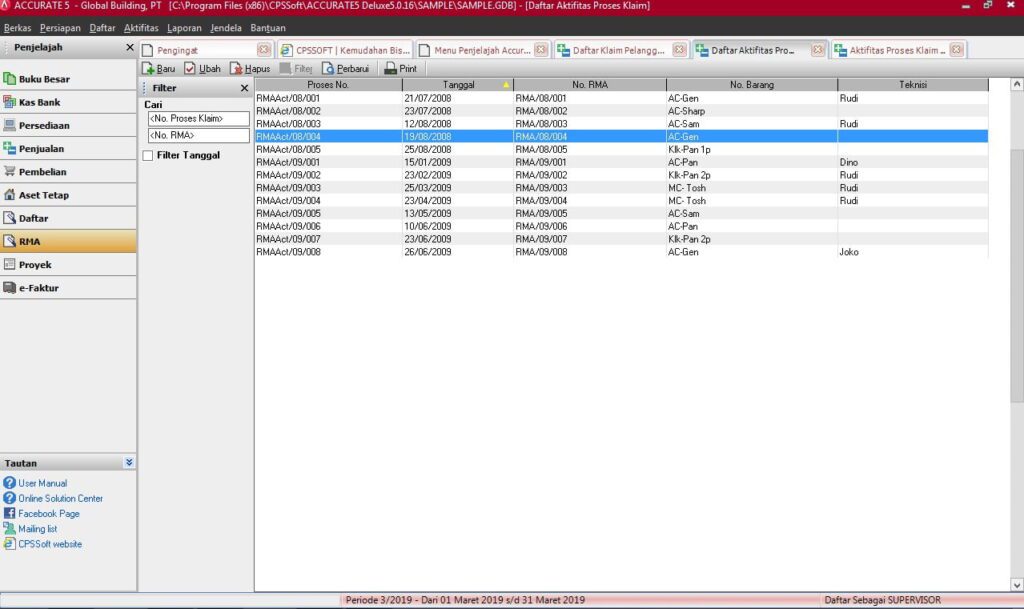This screenshot has height=609, width=1024.
Task: Enable the Filter Tanggal checkbox
Action: (149, 155)
